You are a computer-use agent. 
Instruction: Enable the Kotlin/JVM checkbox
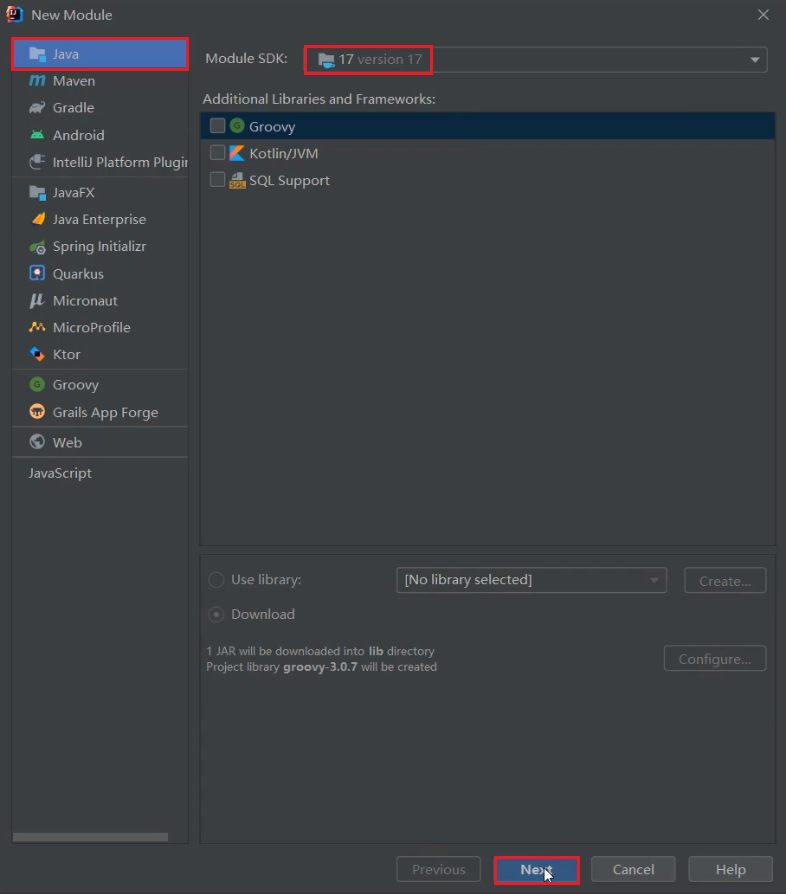217,152
